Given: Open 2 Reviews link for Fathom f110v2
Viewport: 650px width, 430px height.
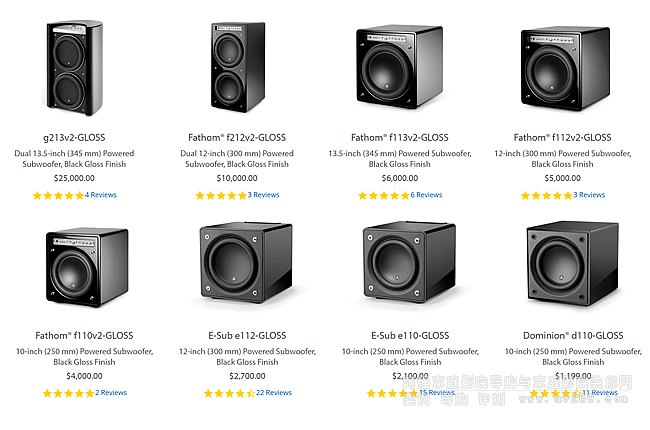Looking at the screenshot, I should coord(111,393).
